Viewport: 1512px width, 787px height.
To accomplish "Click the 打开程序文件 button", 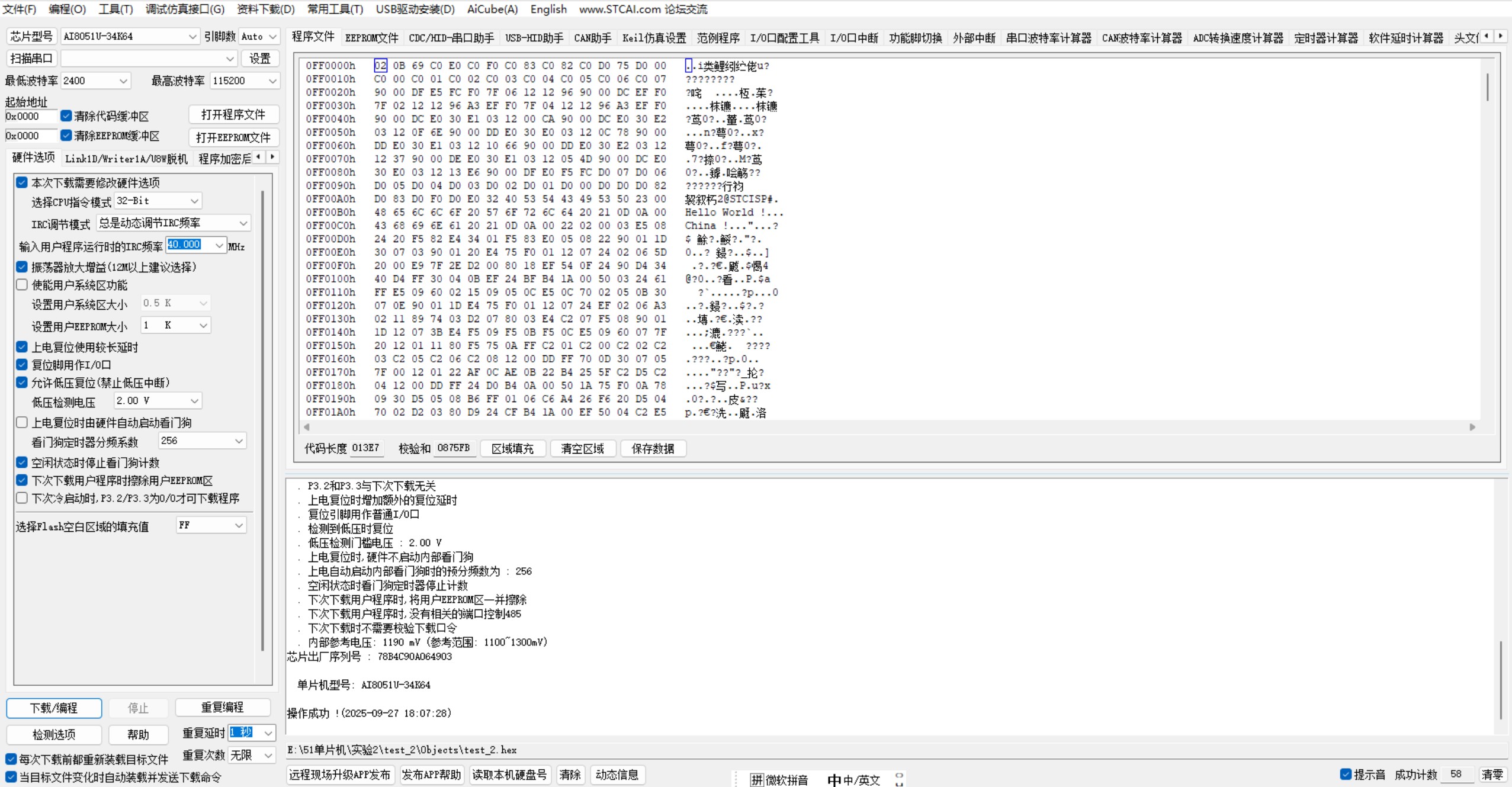I will click(x=233, y=114).
